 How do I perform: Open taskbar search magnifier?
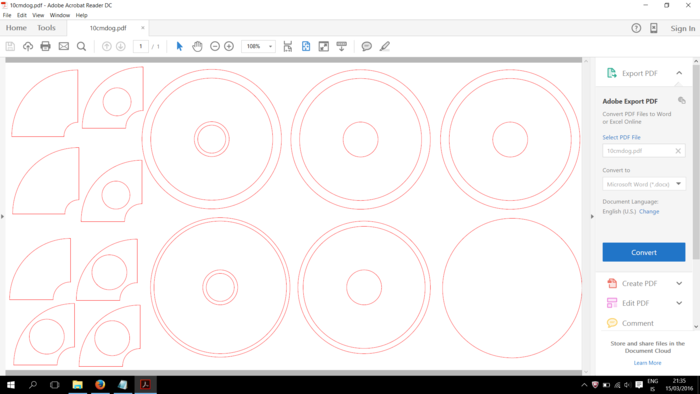coord(33,385)
